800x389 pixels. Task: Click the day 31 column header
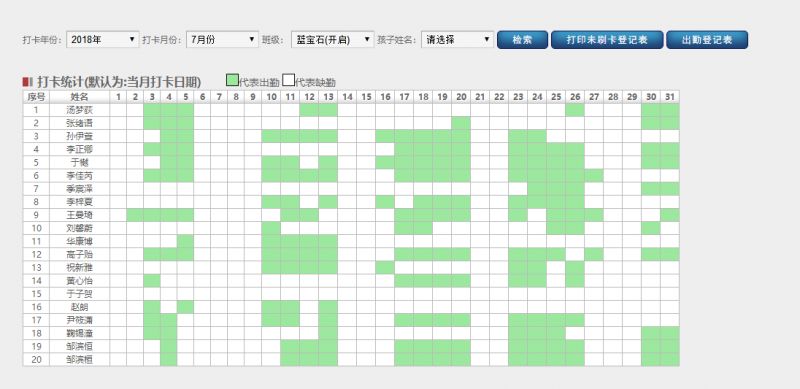670,96
